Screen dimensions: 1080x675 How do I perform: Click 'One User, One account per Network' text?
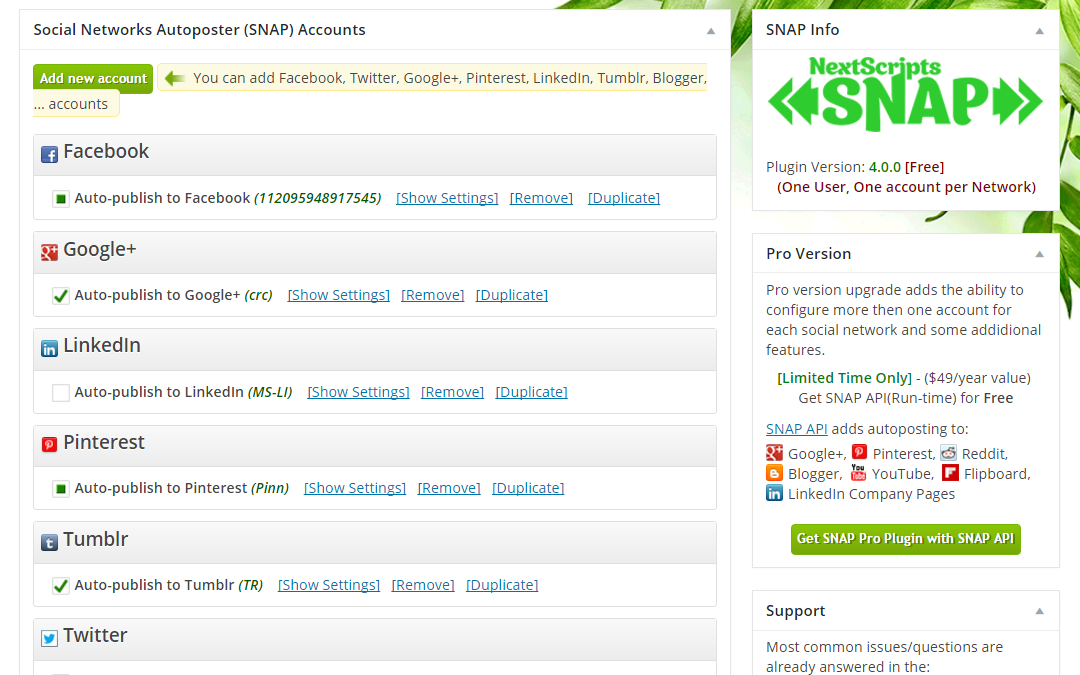[906, 187]
